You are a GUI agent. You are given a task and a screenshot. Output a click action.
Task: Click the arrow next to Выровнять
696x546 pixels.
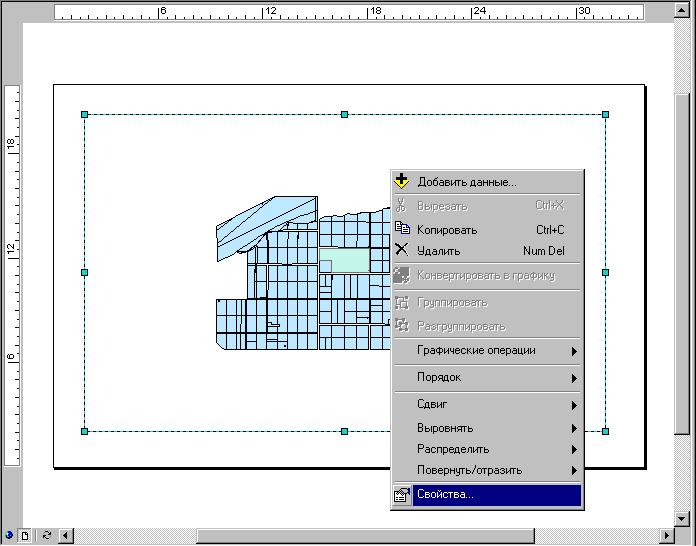pos(574,429)
